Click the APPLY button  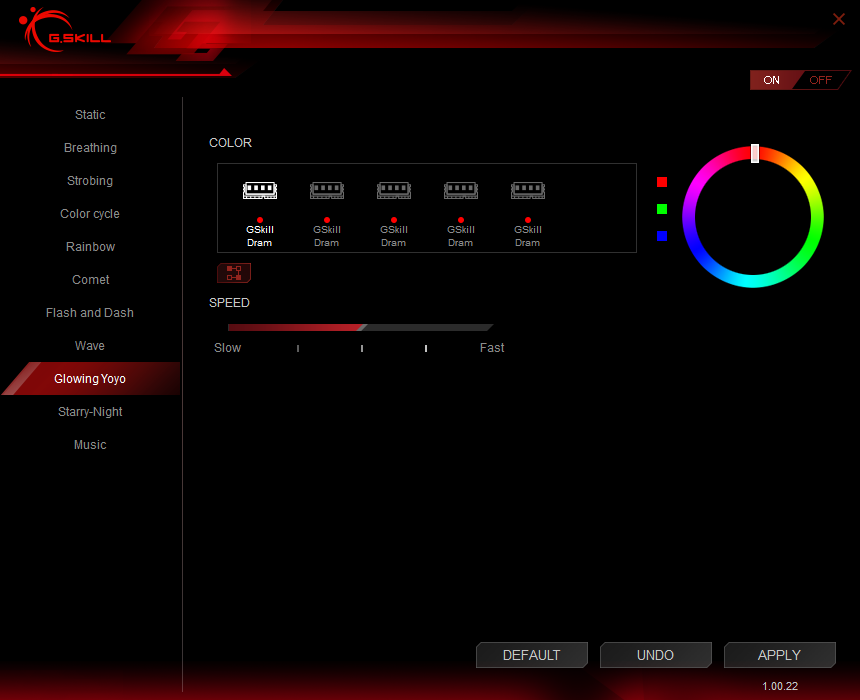(780, 655)
